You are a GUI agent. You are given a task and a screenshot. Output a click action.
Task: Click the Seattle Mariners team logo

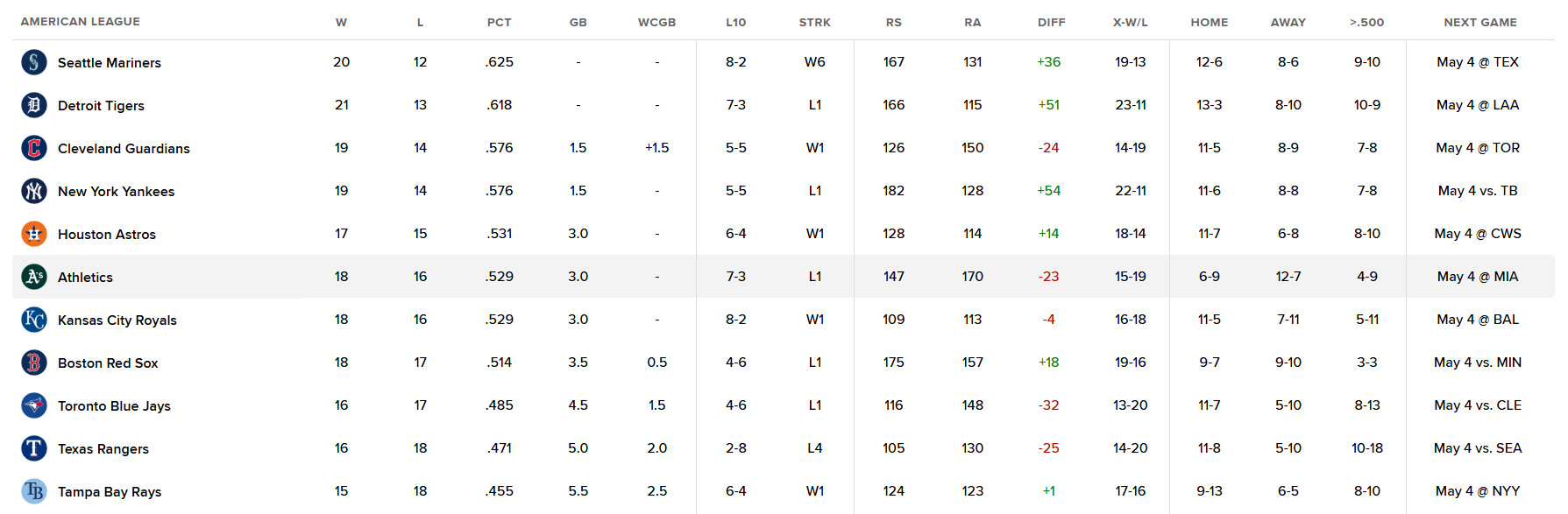click(34, 62)
